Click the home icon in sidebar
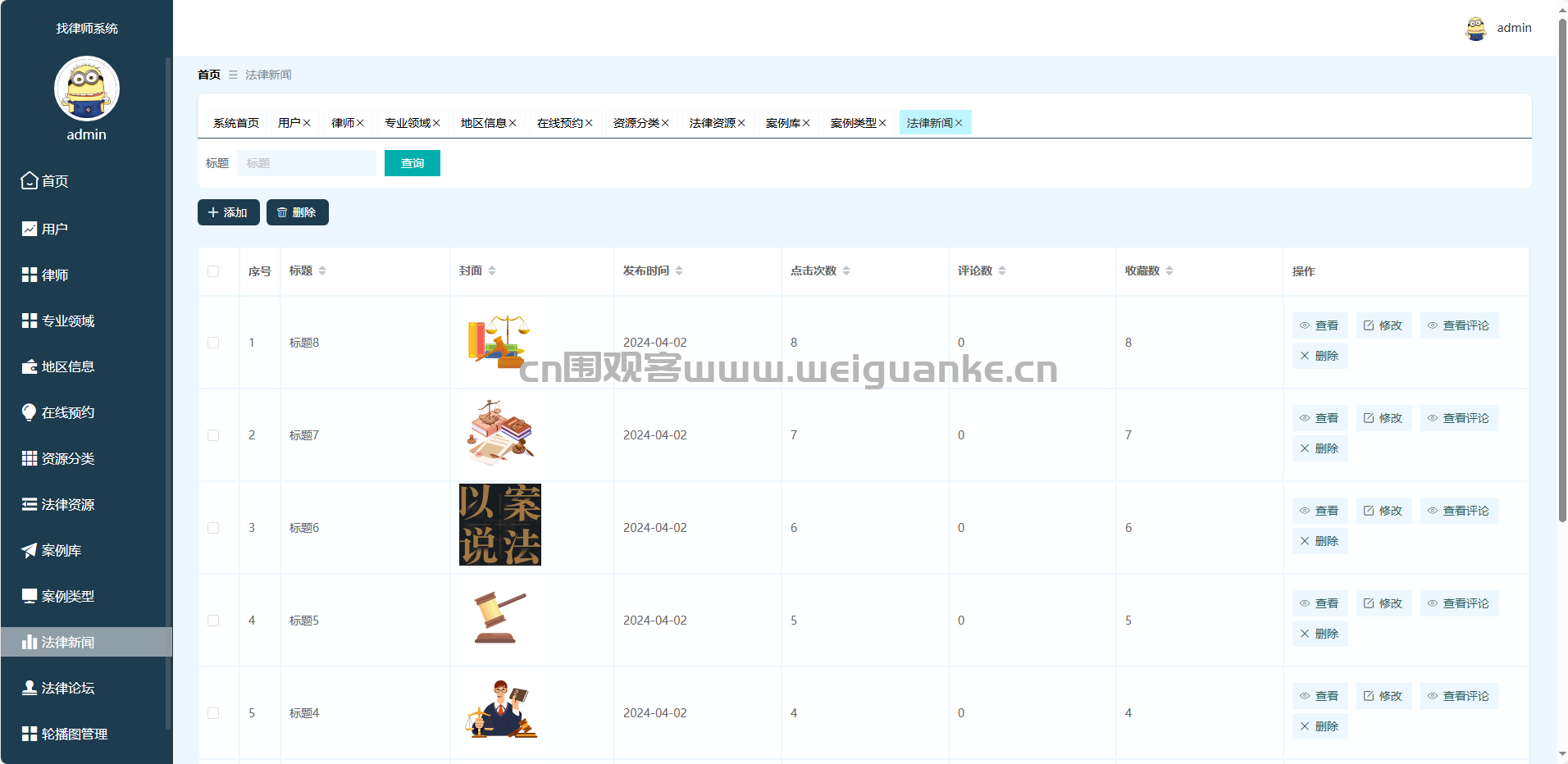The height and width of the screenshot is (764, 1568). 30,180
